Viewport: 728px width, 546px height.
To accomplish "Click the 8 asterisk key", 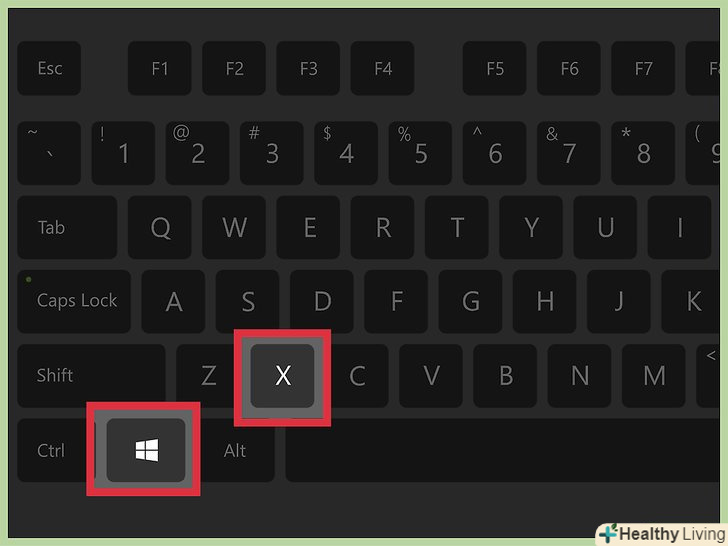I will [x=643, y=153].
